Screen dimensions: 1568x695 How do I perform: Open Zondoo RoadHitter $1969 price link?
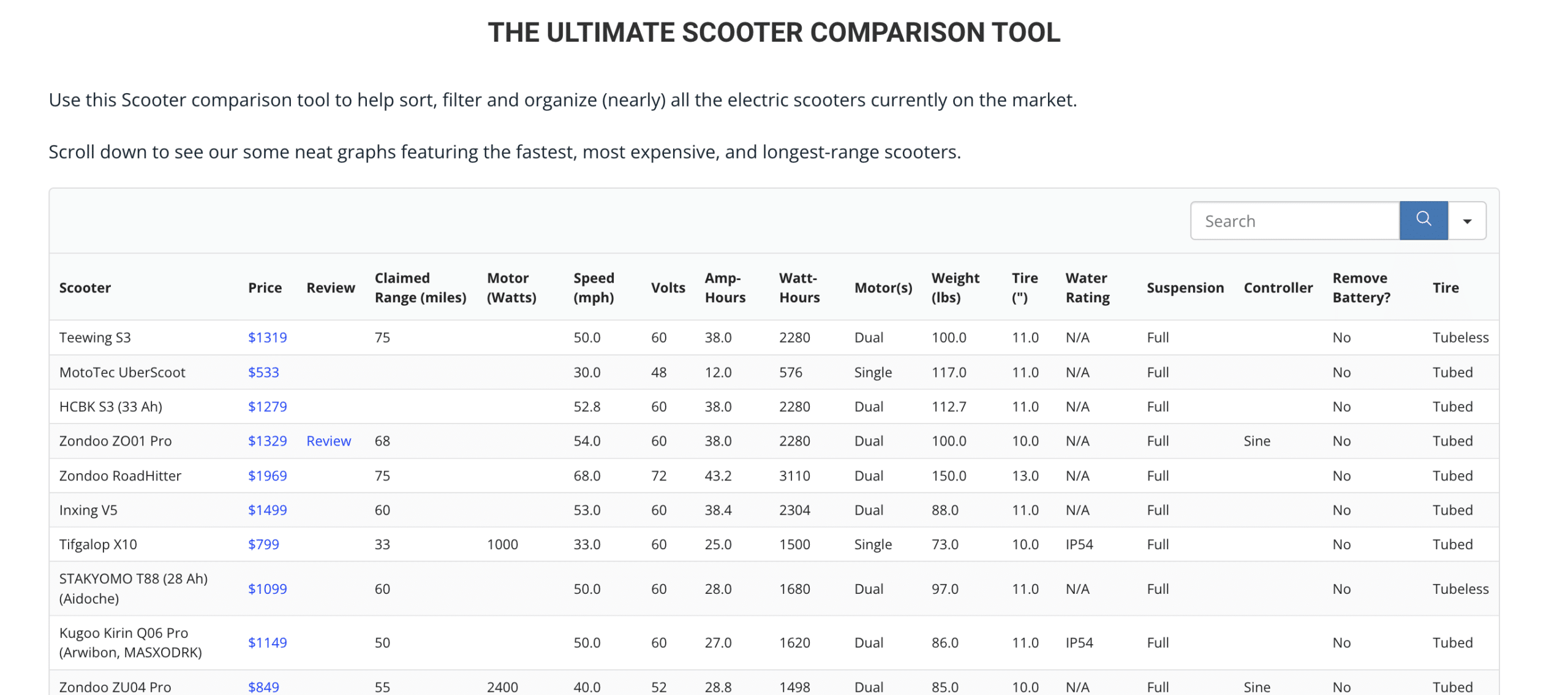tap(267, 476)
